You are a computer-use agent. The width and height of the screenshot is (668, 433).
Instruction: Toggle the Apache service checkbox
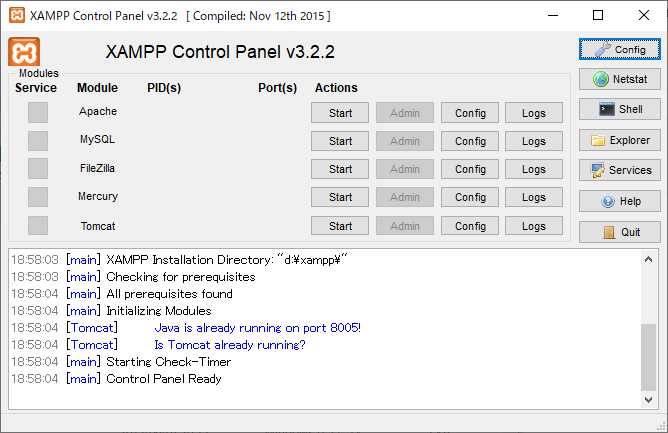tap(38, 113)
